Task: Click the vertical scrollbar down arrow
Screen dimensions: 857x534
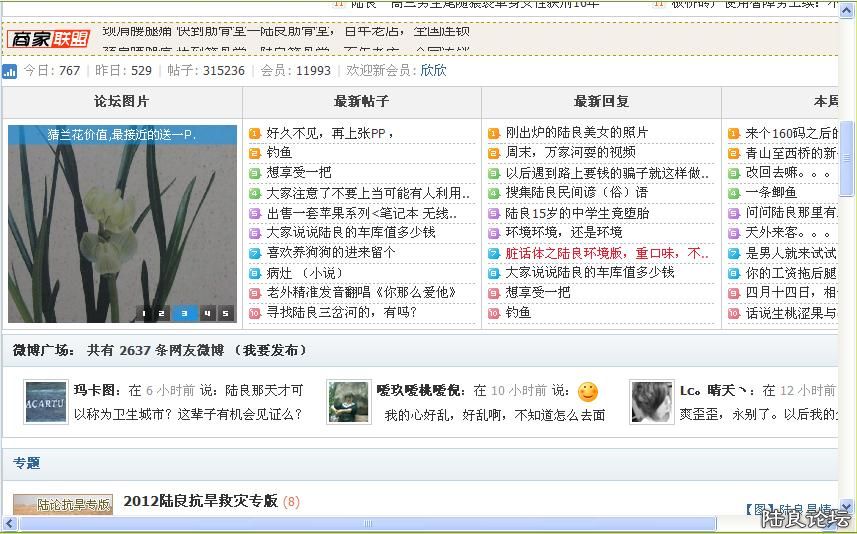Action: click(847, 506)
